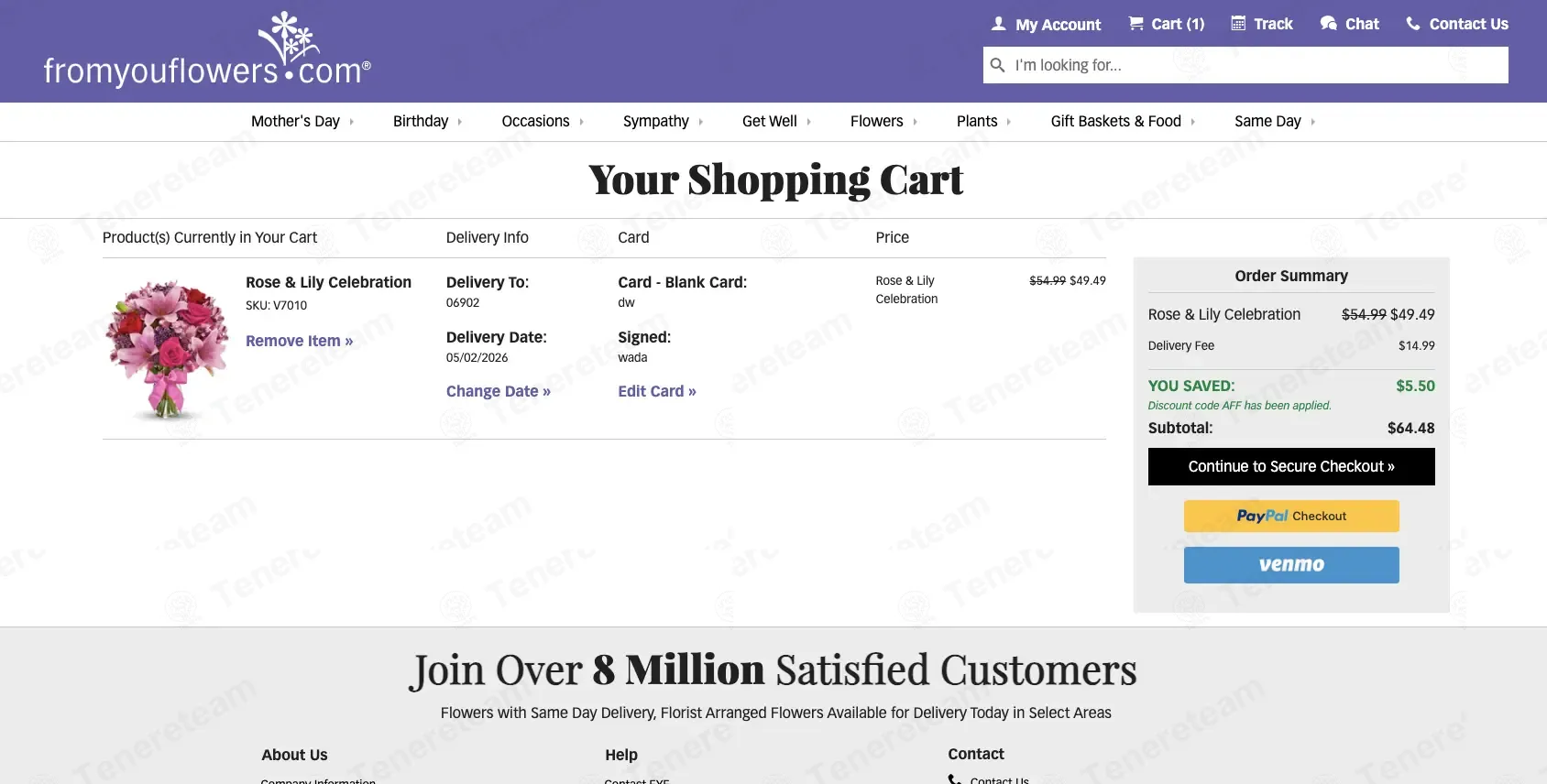Click the fromyouflowers.com logo
This screenshot has height=784, width=1547.
pos(207,50)
